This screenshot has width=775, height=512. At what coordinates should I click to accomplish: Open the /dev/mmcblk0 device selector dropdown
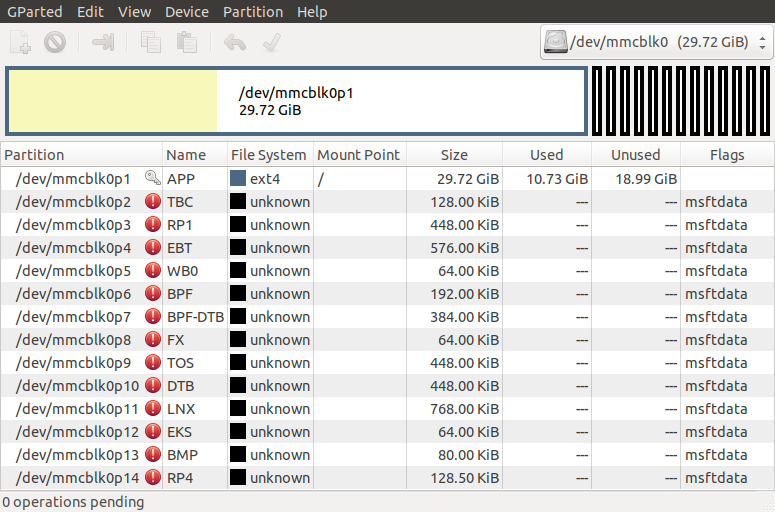656,42
